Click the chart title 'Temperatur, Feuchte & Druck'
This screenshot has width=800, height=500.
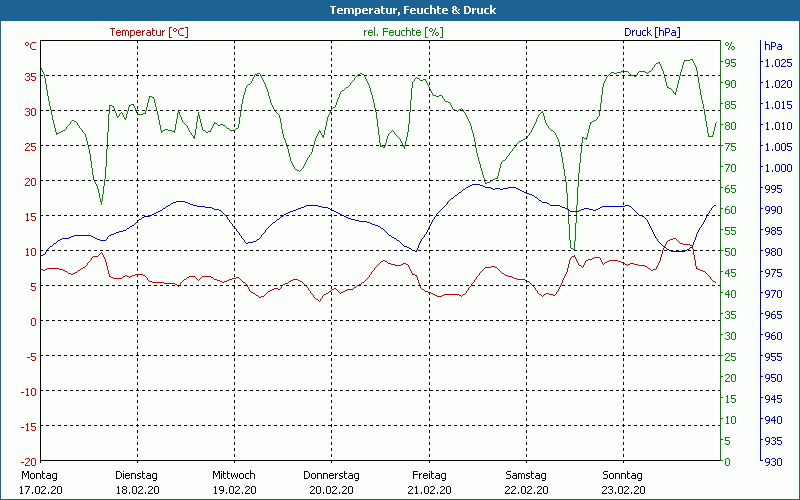[399, 10]
